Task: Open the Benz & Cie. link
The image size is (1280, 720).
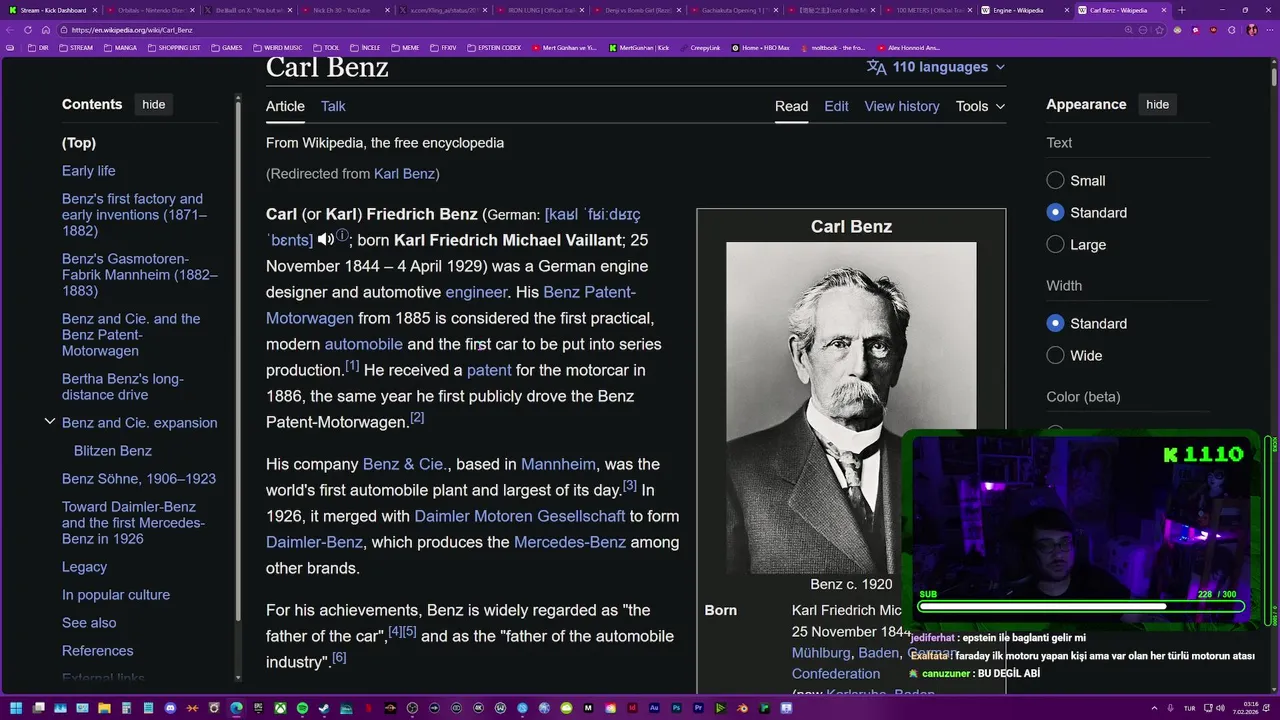Action: click(x=406, y=464)
